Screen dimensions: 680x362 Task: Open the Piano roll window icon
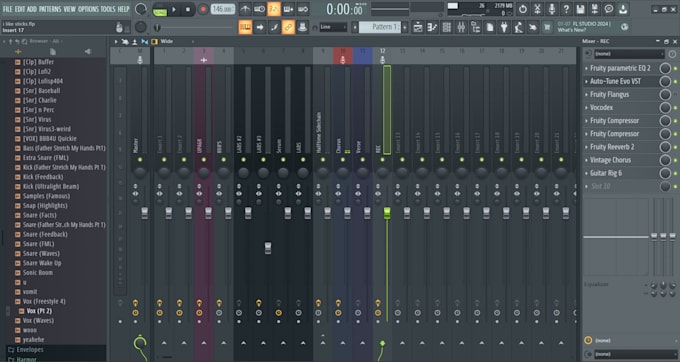(x=432, y=27)
